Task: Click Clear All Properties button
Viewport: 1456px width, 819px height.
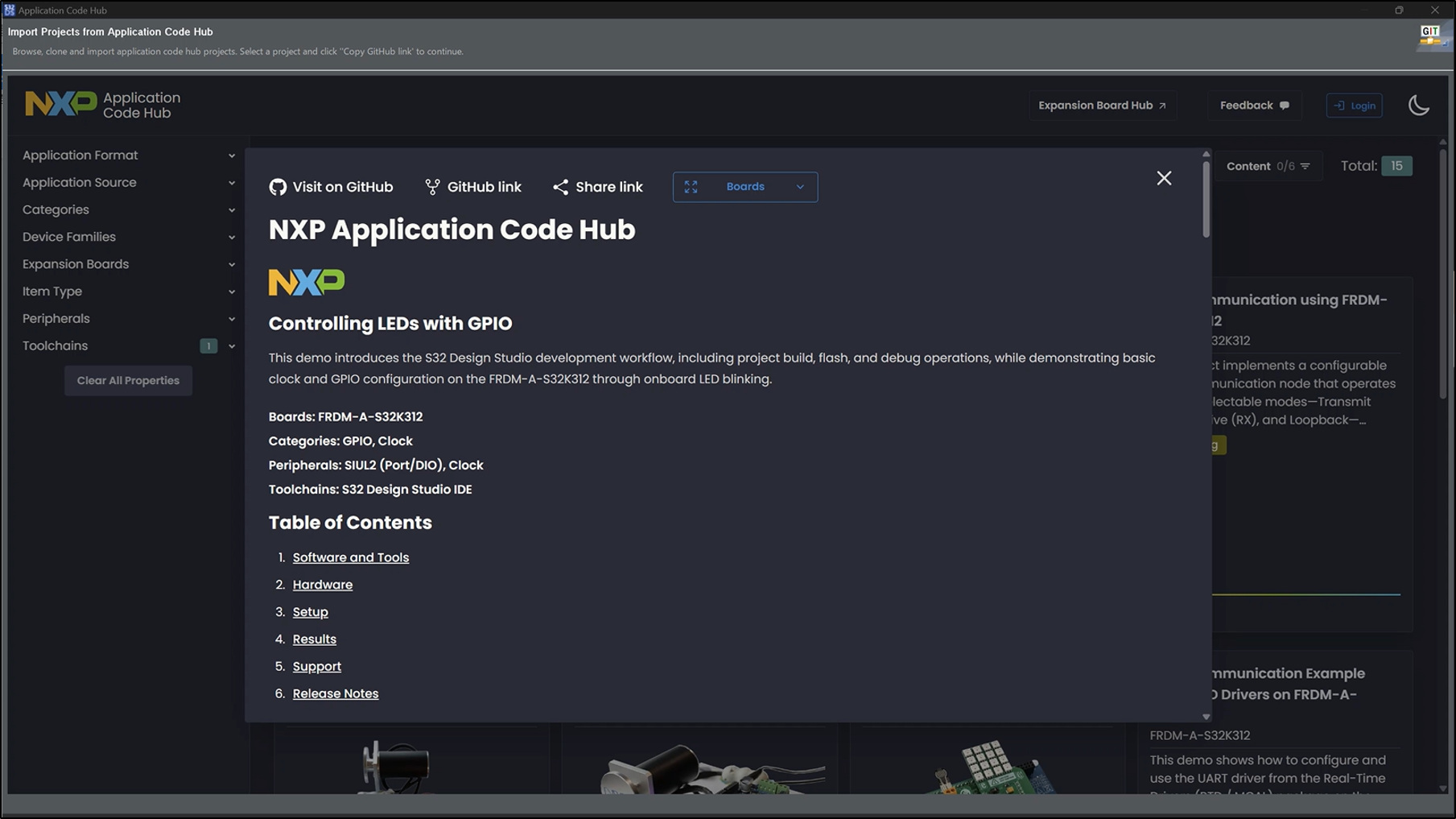Action: 128,380
